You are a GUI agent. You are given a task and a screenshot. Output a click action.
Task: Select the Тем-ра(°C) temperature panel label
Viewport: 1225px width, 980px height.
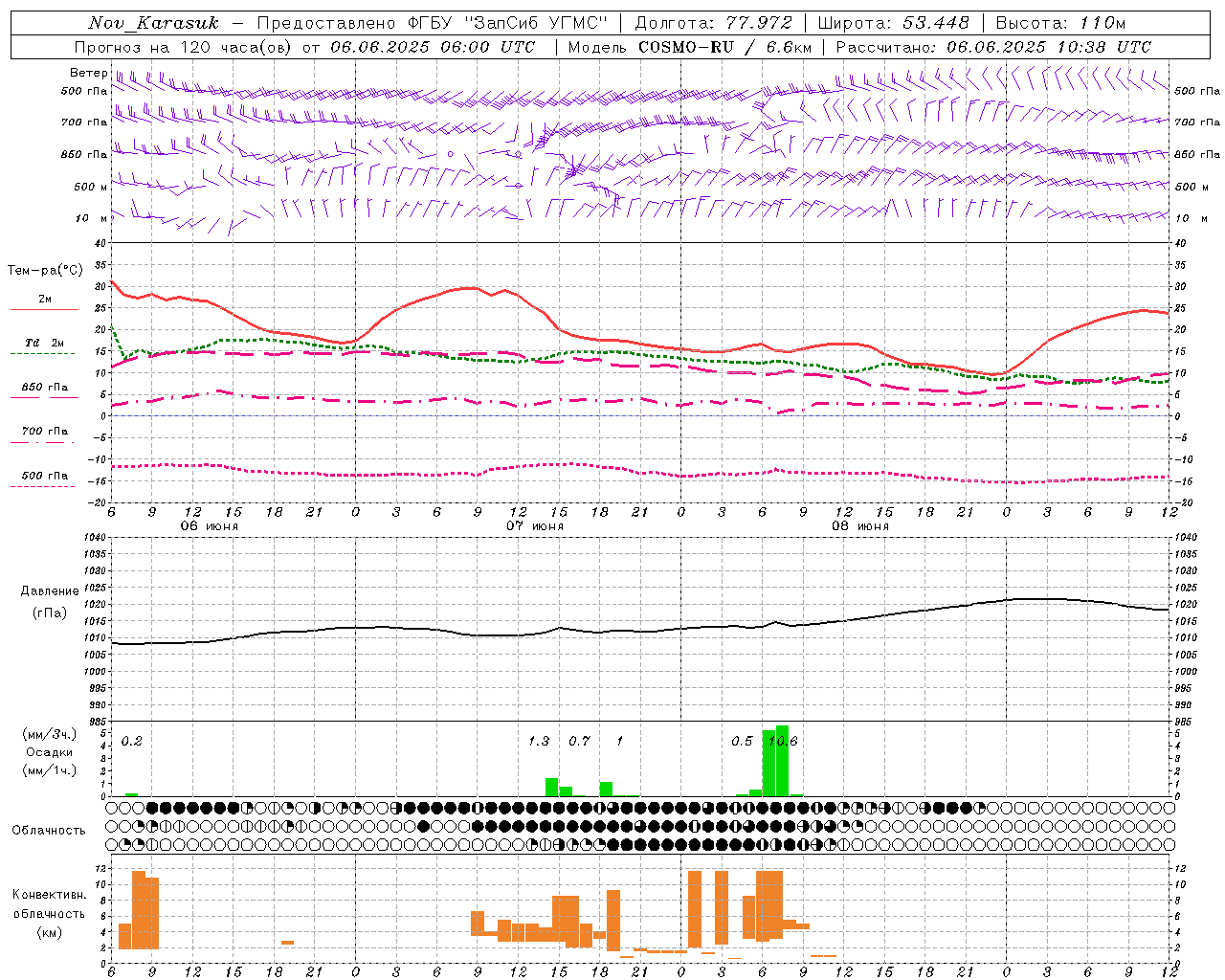click(x=45, y=271)
